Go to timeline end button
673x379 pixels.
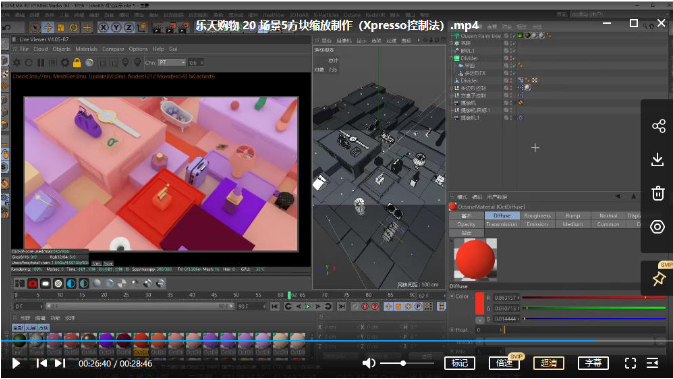341,306
